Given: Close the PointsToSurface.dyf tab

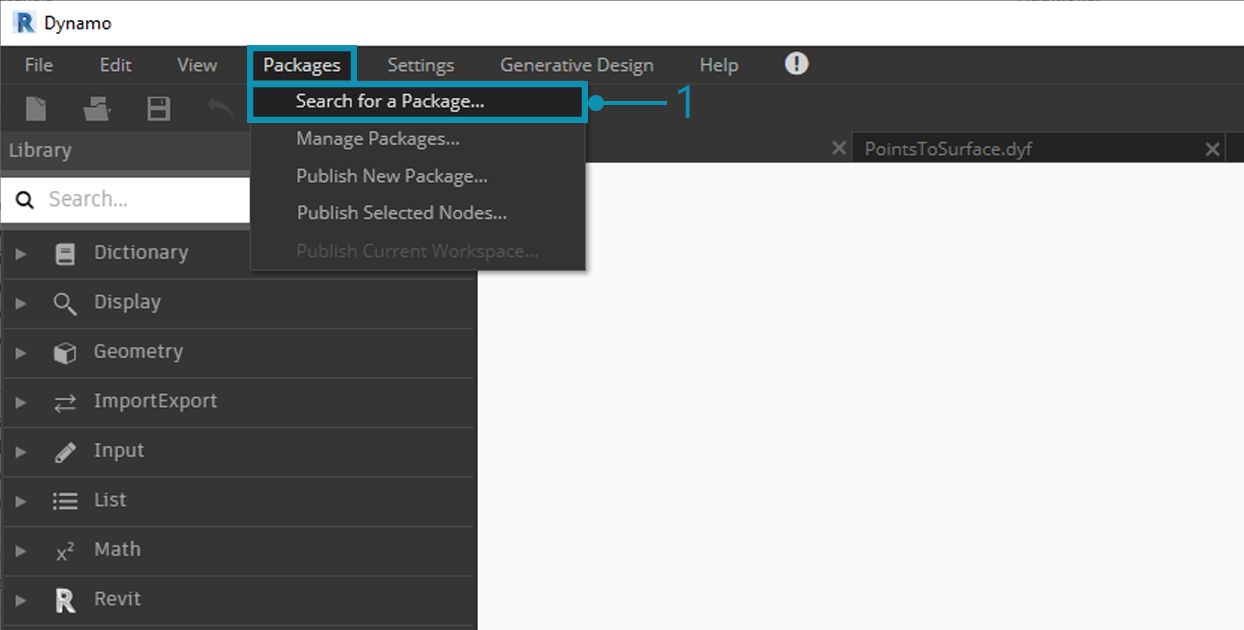Looking at the screenshot, I should (x=1212, y=149).
